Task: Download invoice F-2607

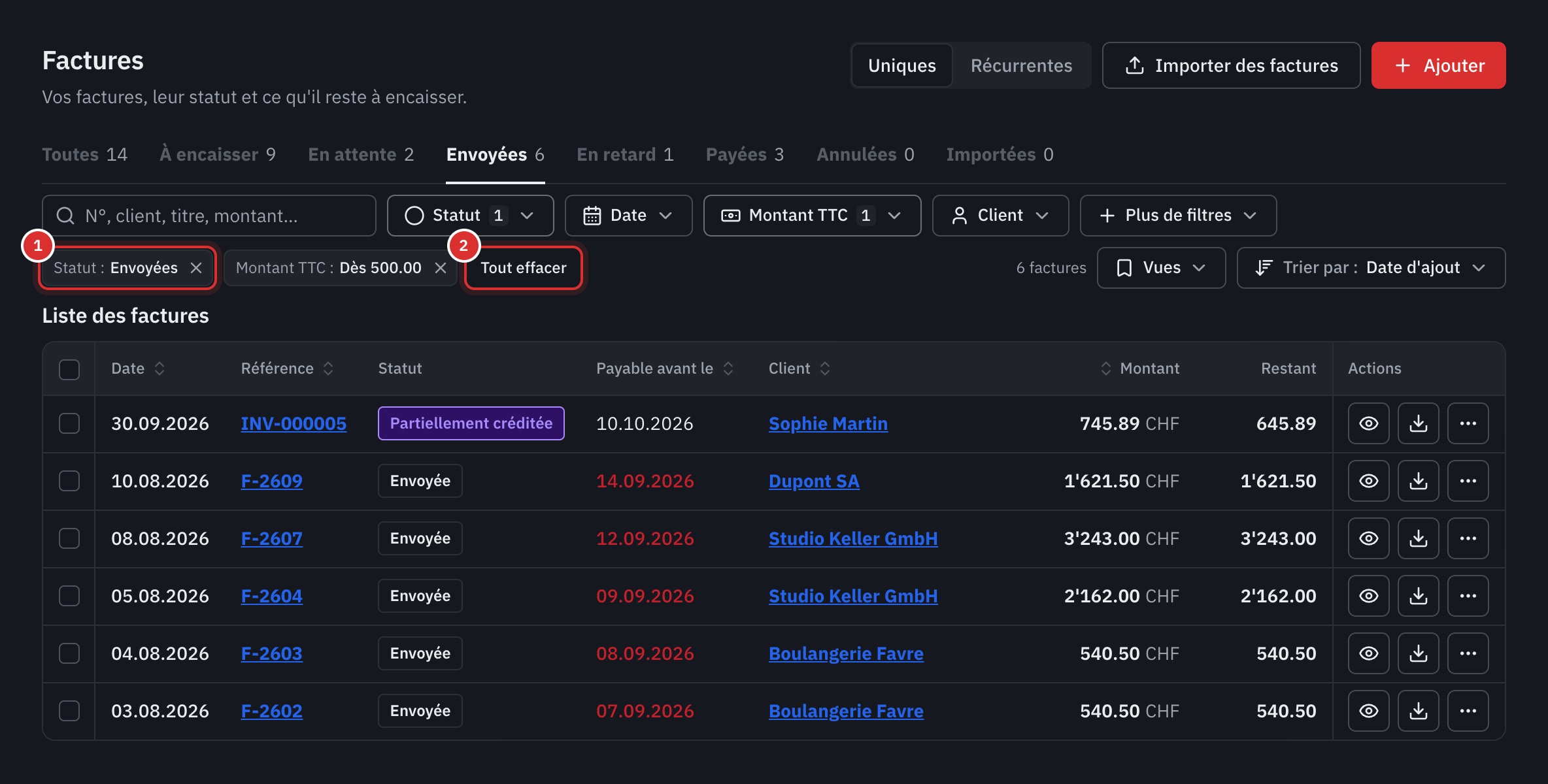Action: (1418, 538)
